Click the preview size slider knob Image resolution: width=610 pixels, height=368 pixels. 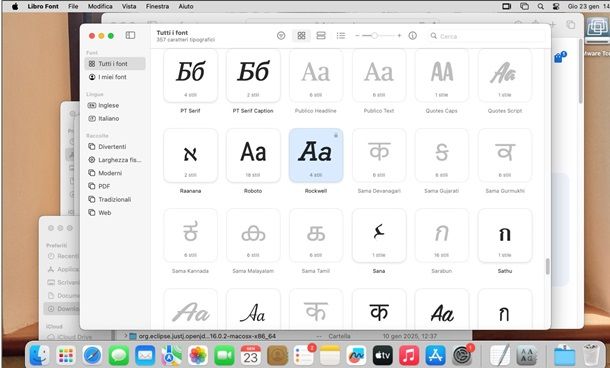[374, 36]
